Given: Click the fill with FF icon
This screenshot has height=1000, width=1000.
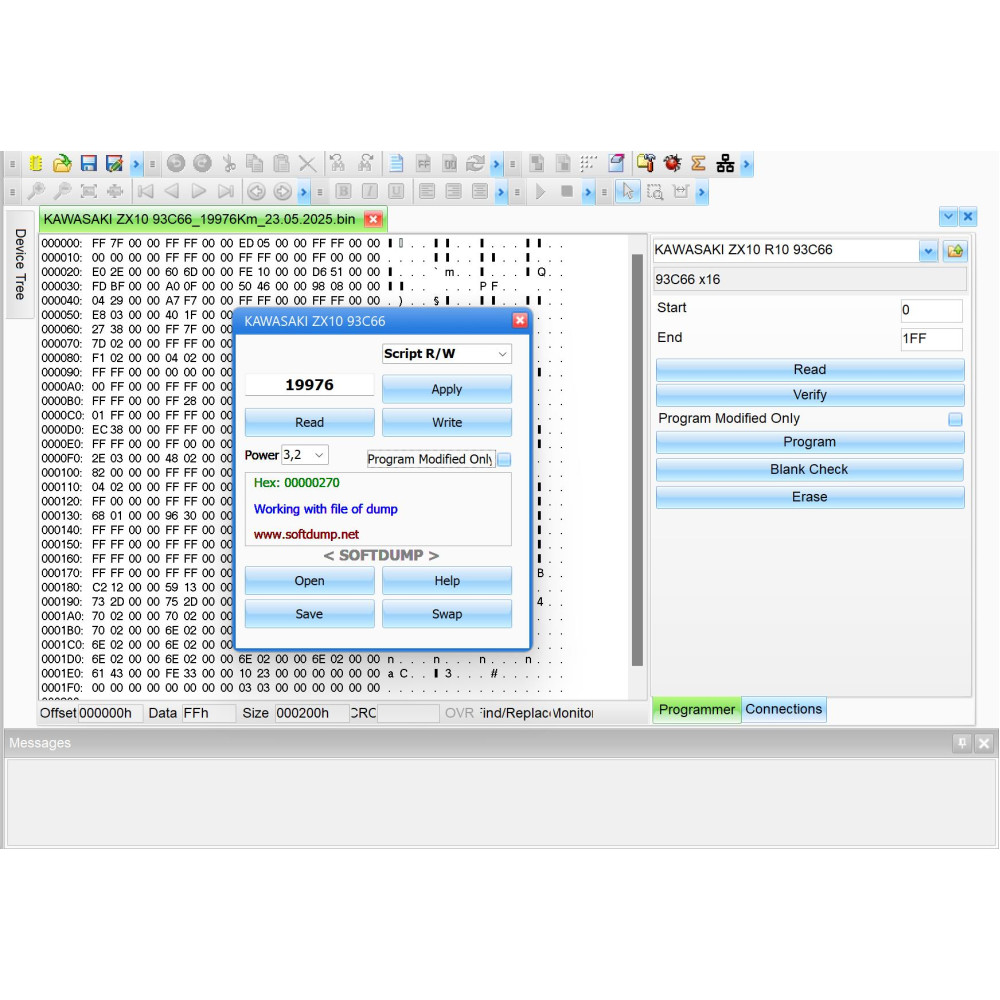Looking at the screenshot, I should point(423,164).
